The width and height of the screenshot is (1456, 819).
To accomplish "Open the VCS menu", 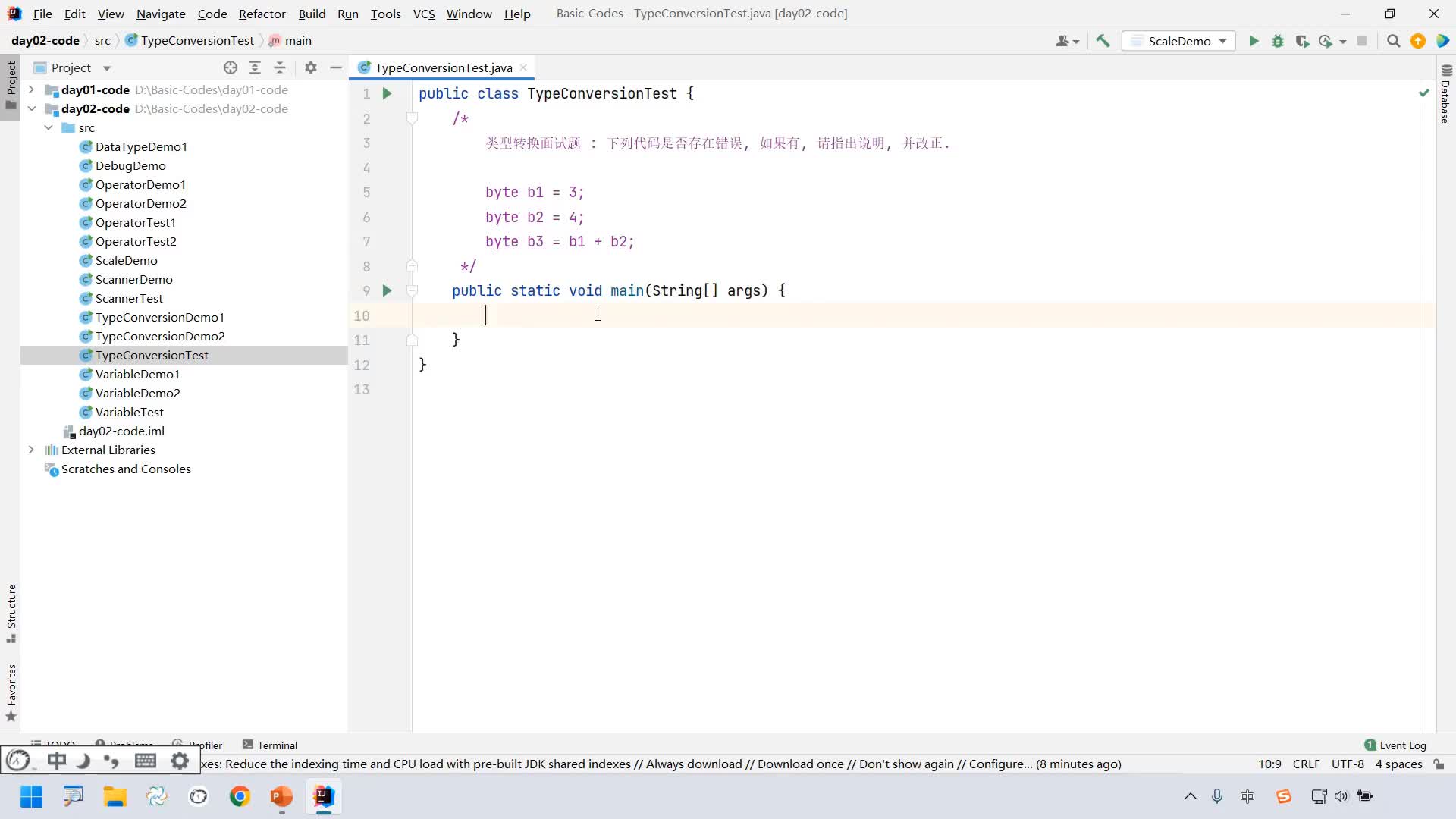I will tap(424, 14).
